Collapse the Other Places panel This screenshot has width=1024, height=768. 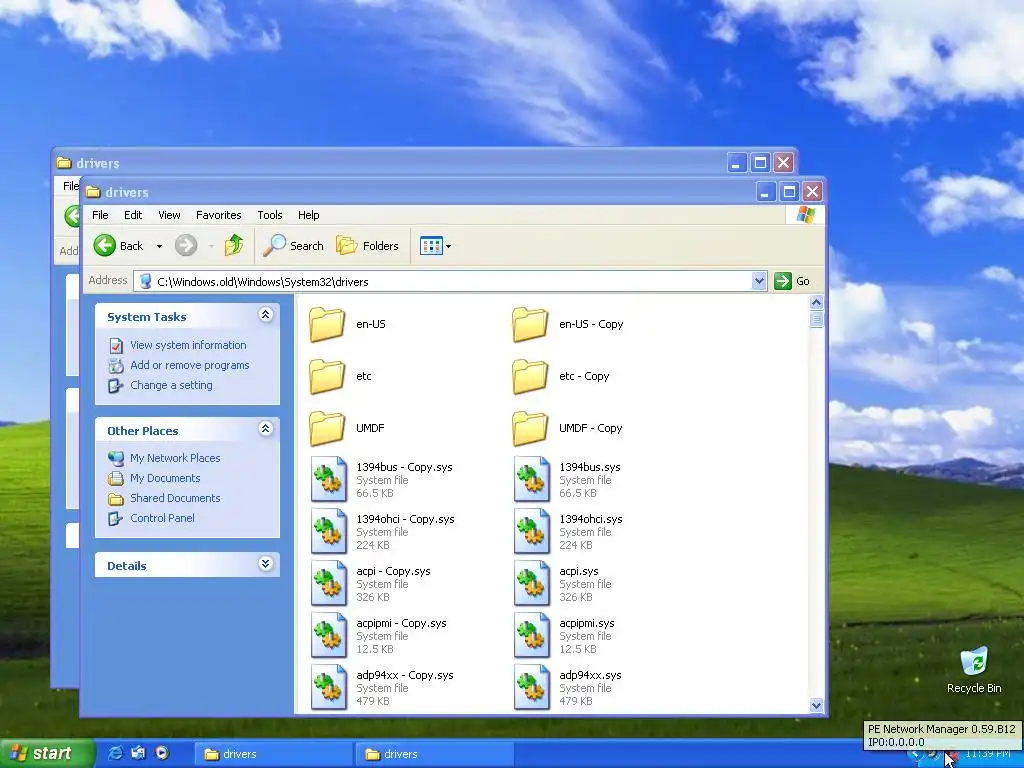point(265,429)
